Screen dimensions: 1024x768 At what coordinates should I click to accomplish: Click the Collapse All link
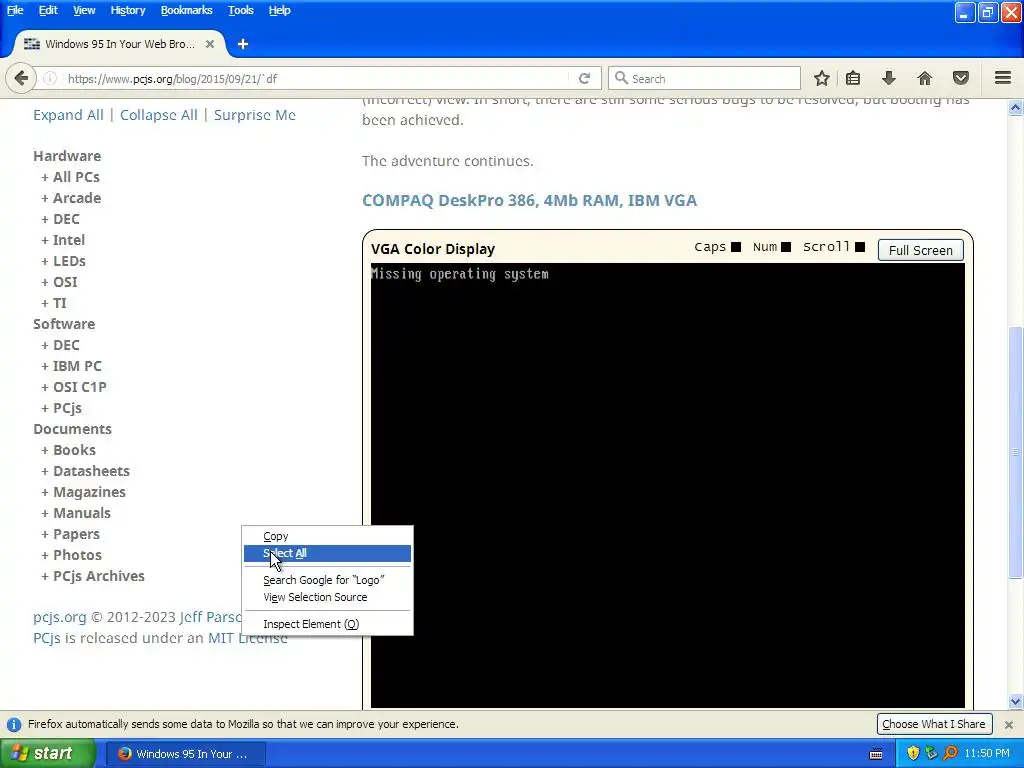159,115
